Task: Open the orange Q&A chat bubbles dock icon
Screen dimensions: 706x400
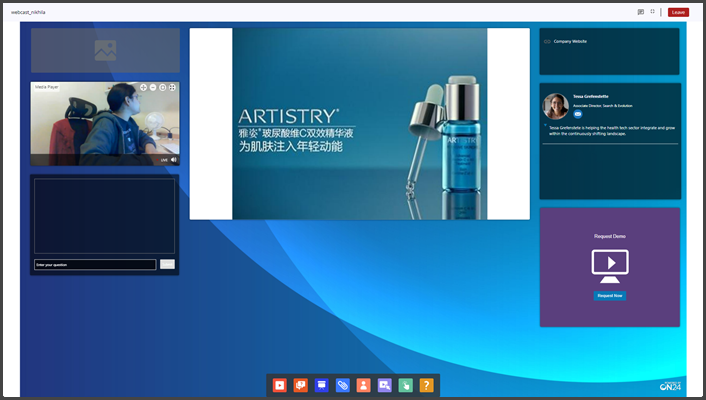Action: pos(301,385)
